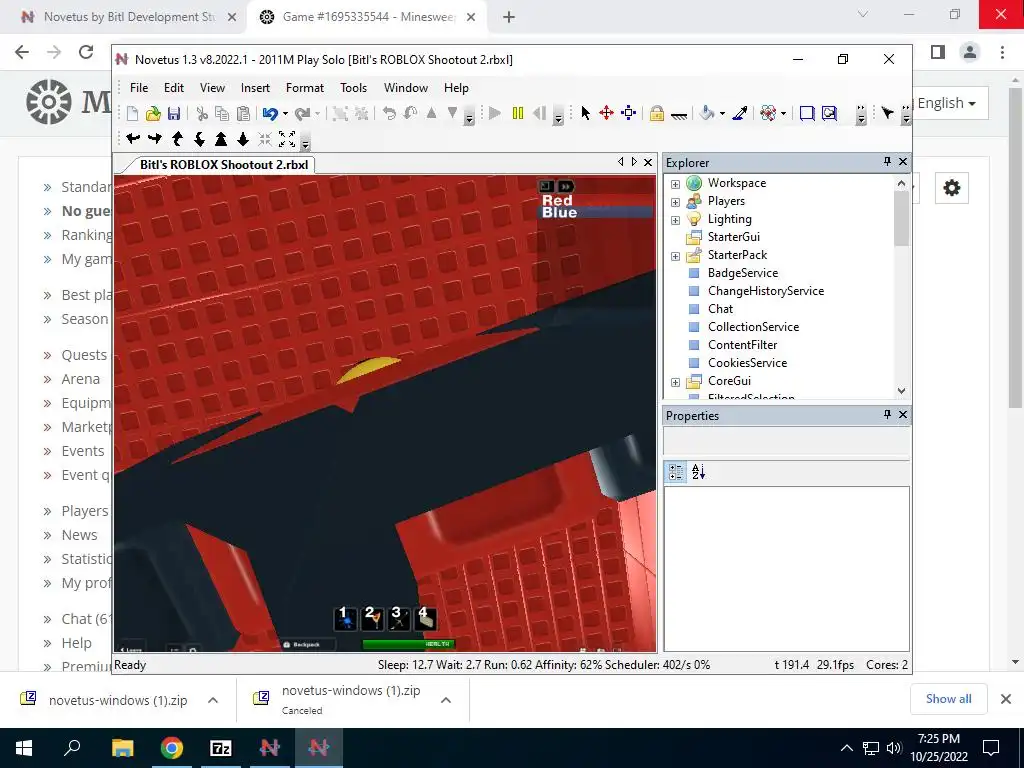Expand the CoreGui tree node
The width and height of the screenshot is (1024, 768).
(675, 382)
